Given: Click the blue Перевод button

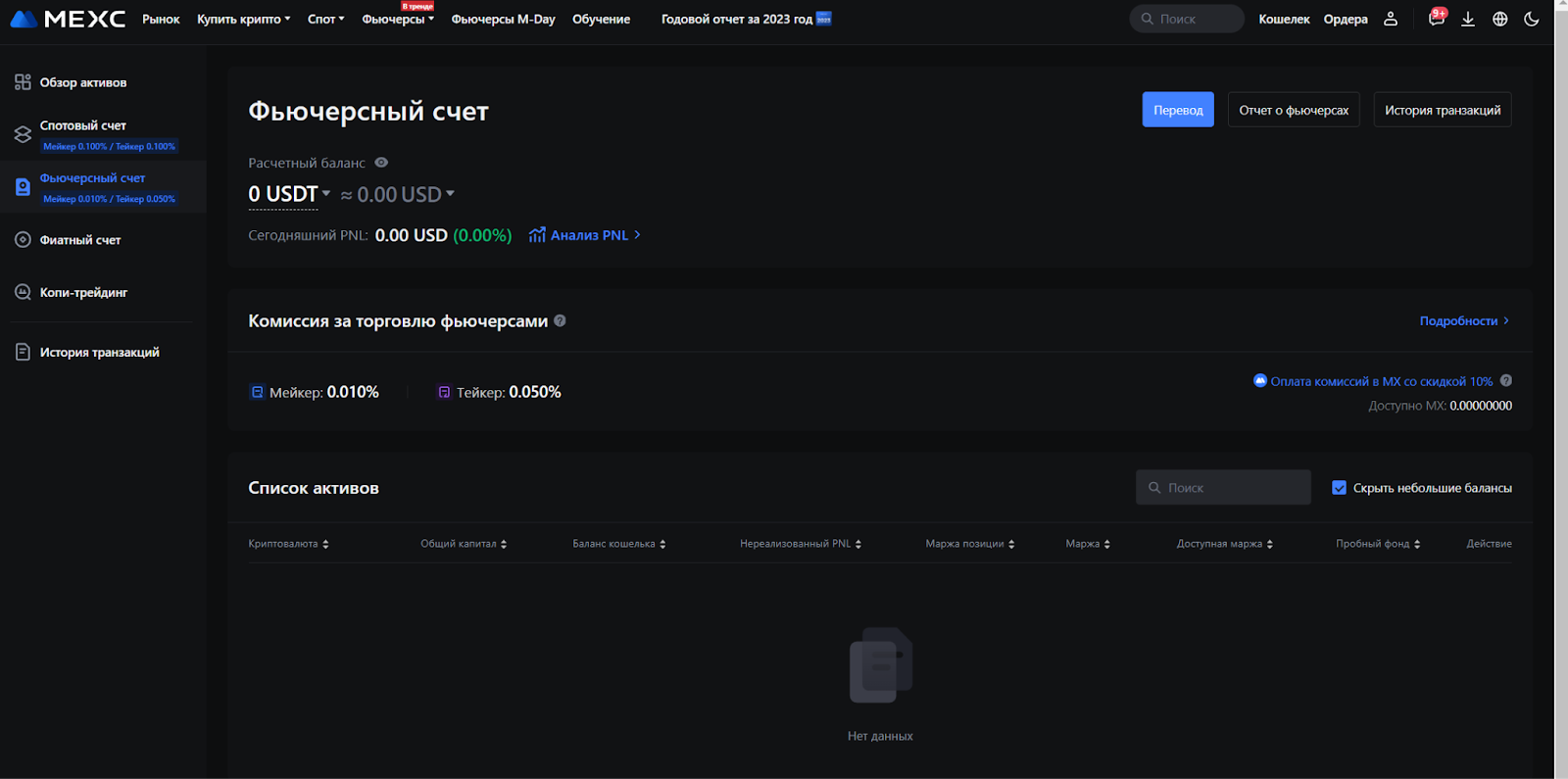Looking at the screenshot, I should click(x=1178, y=110).
